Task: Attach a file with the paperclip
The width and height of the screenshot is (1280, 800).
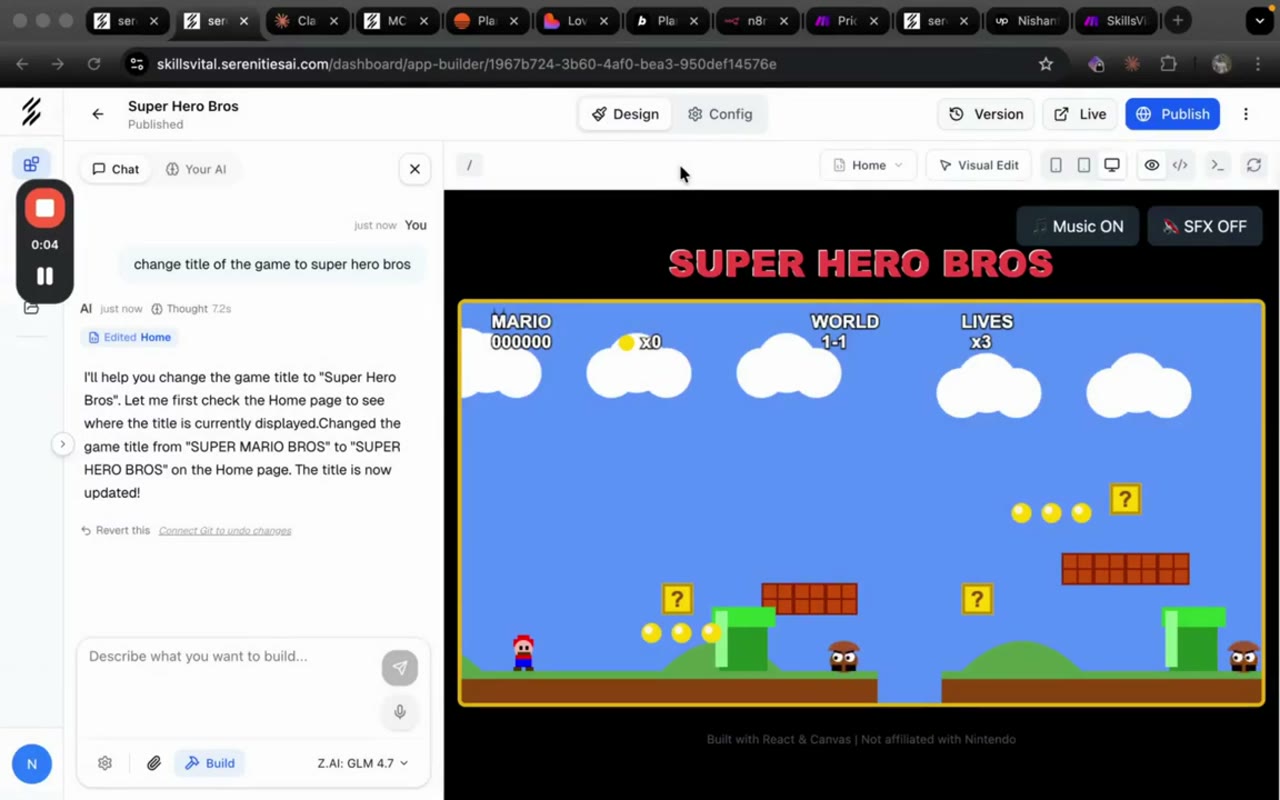Action: [154, 763]
